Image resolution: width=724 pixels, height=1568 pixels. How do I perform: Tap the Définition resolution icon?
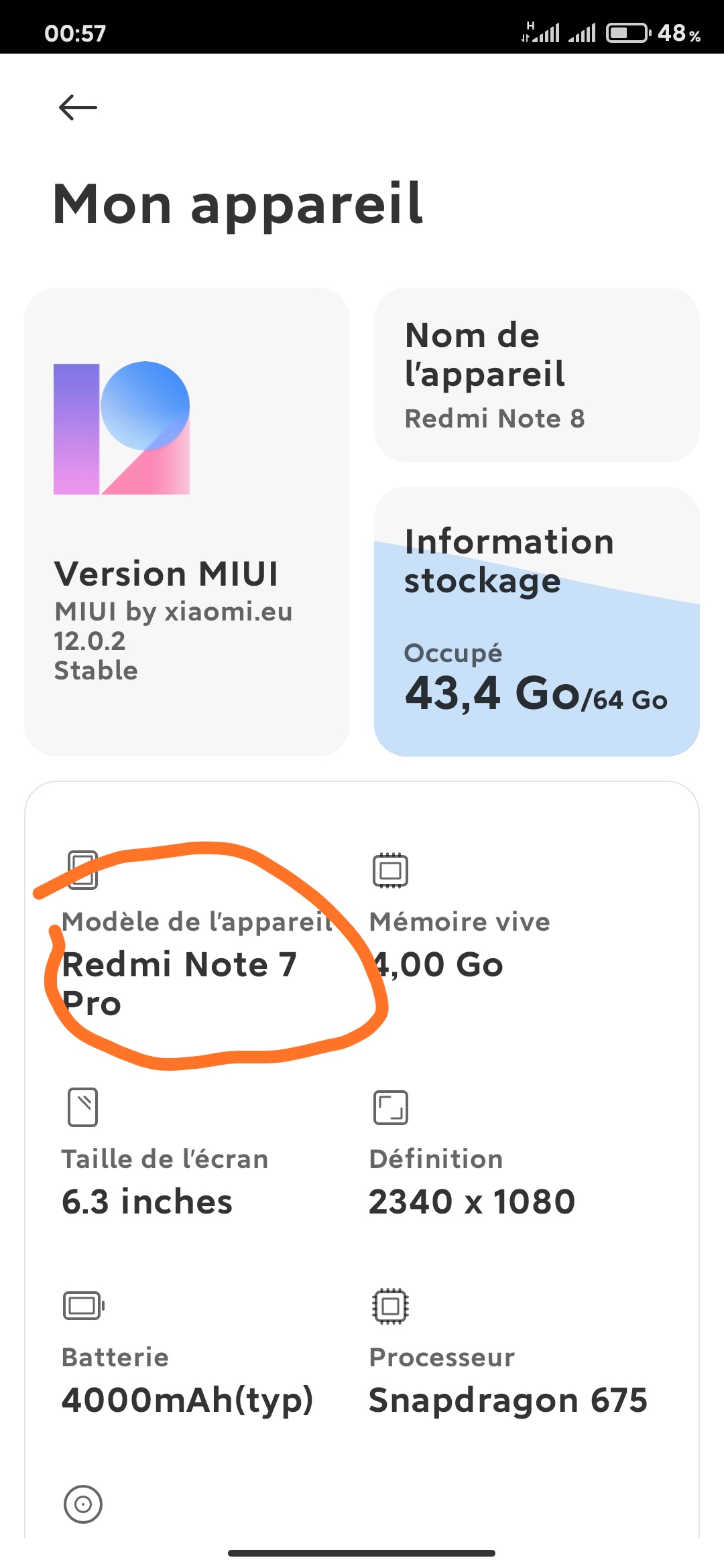point(390,1108)
